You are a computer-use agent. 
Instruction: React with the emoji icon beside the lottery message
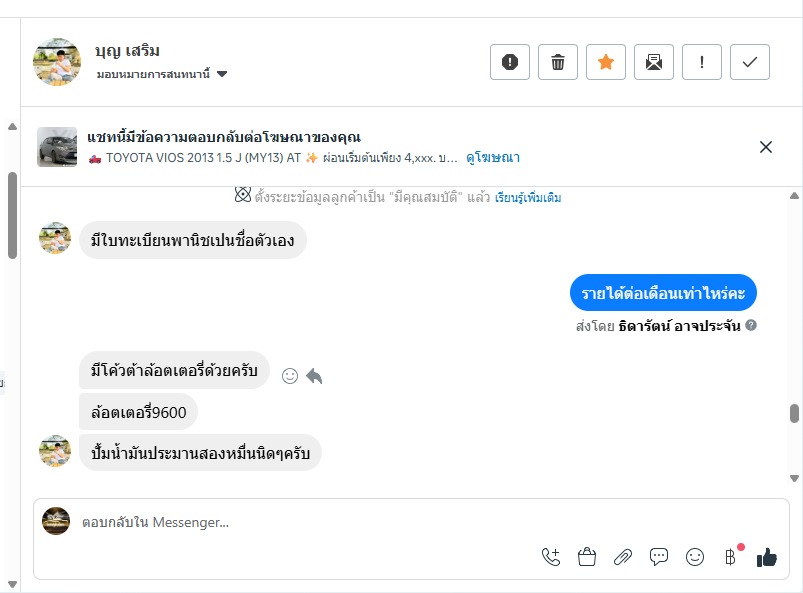pyautogui.click(x=290, y=376)
